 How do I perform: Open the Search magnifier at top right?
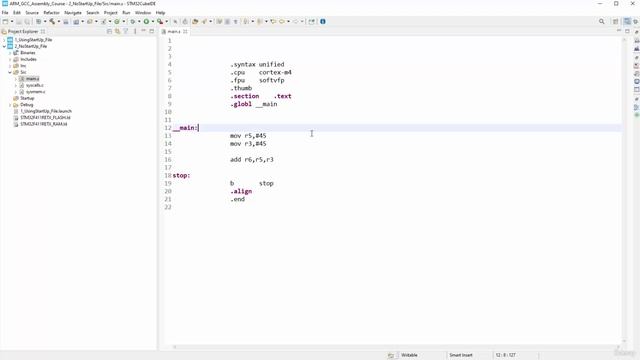pyautogui.click(x=602, y=22)
